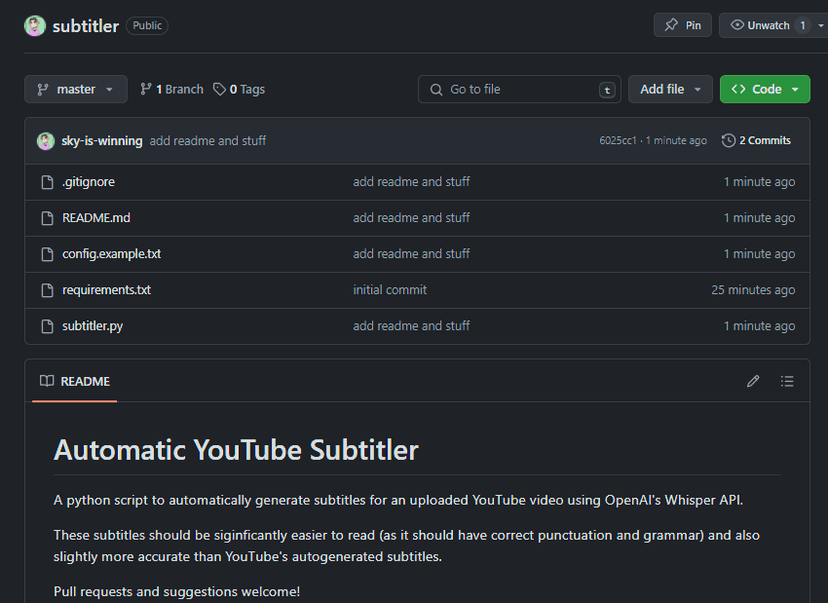The width and height of the screenshot is (828, 603).
Task: Click file icon next to .gitignore
Action: [x=48, y=182]
